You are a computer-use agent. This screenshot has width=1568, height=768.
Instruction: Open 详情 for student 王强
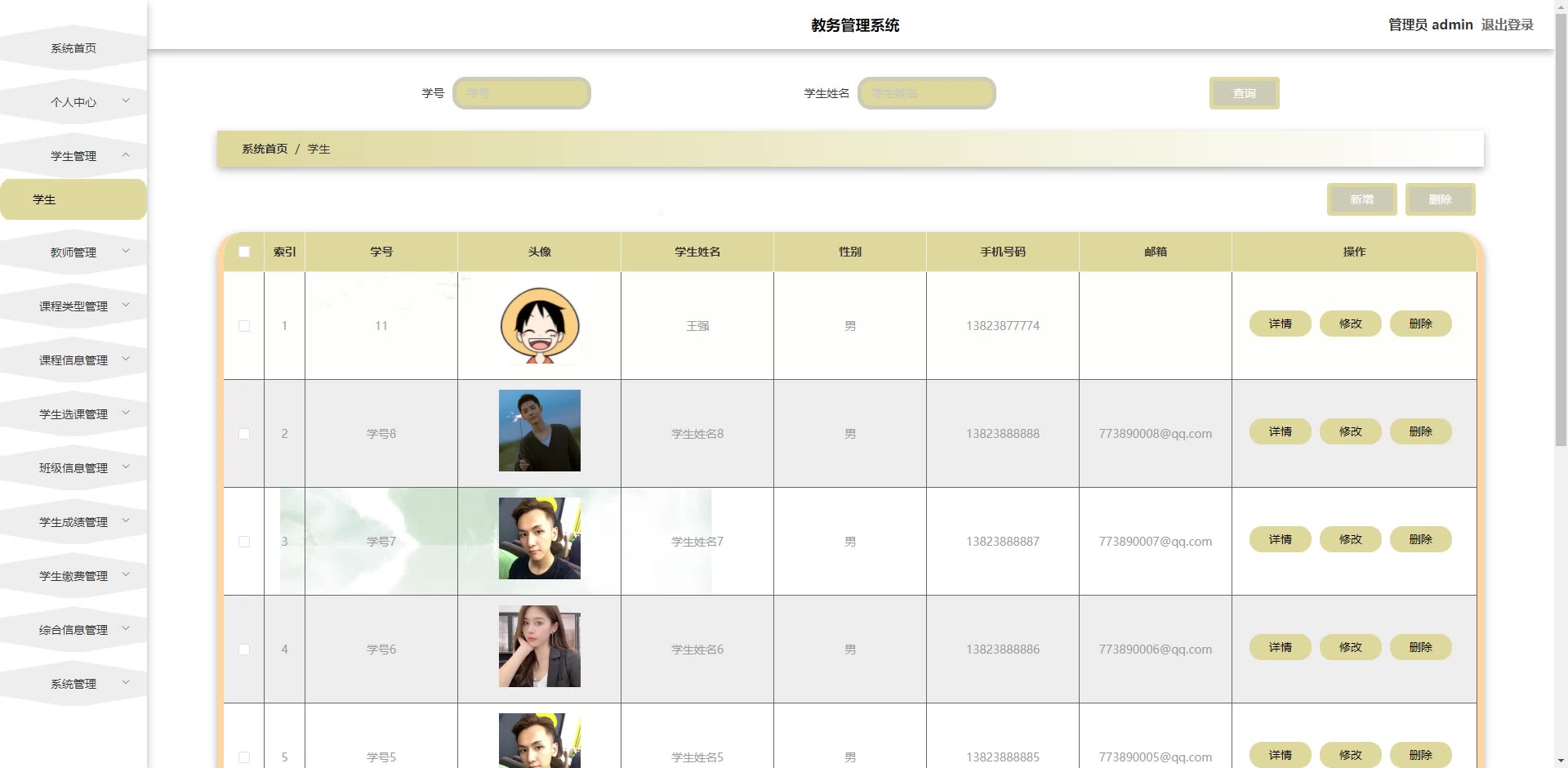[1280, 324]
